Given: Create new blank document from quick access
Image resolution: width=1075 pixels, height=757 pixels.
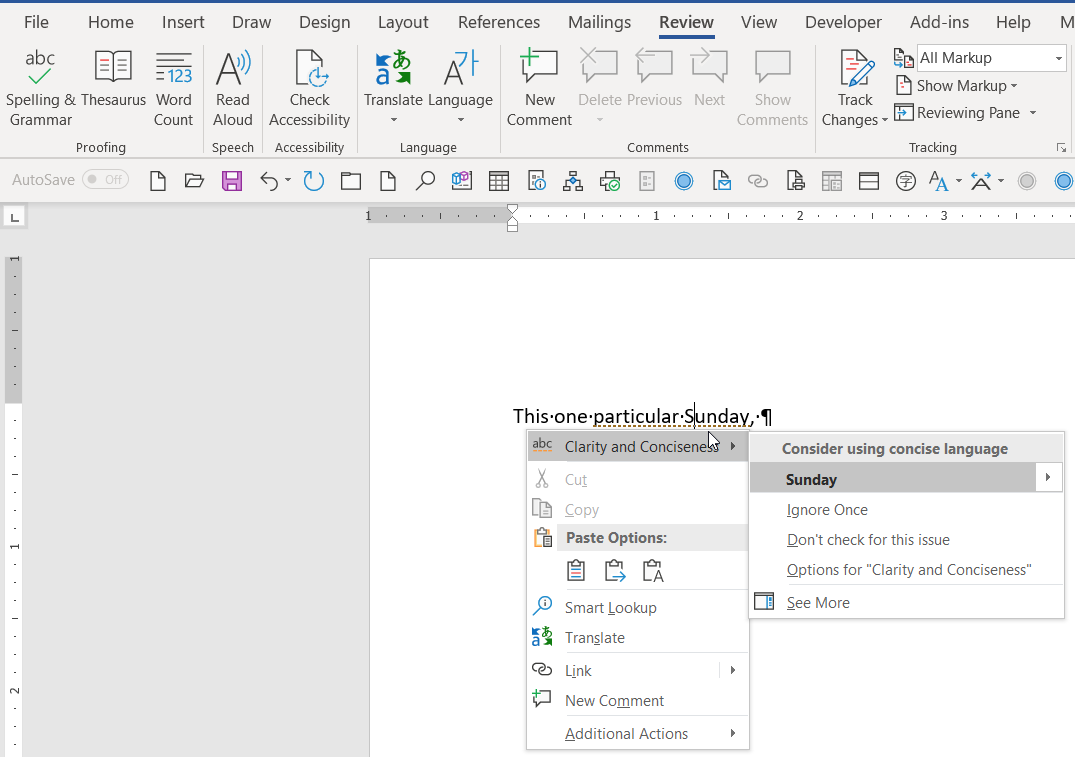Looking at the screenshot, I should pos(158,181).
